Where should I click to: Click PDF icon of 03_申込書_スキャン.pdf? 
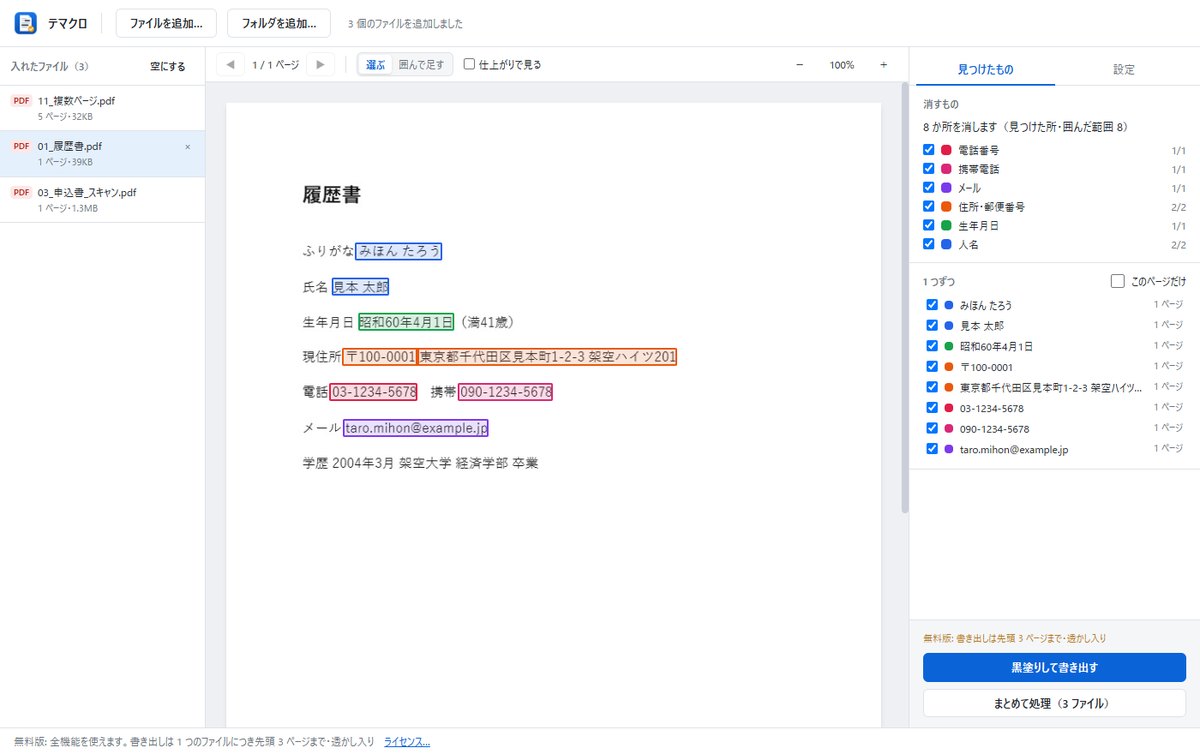coord(22,192)
